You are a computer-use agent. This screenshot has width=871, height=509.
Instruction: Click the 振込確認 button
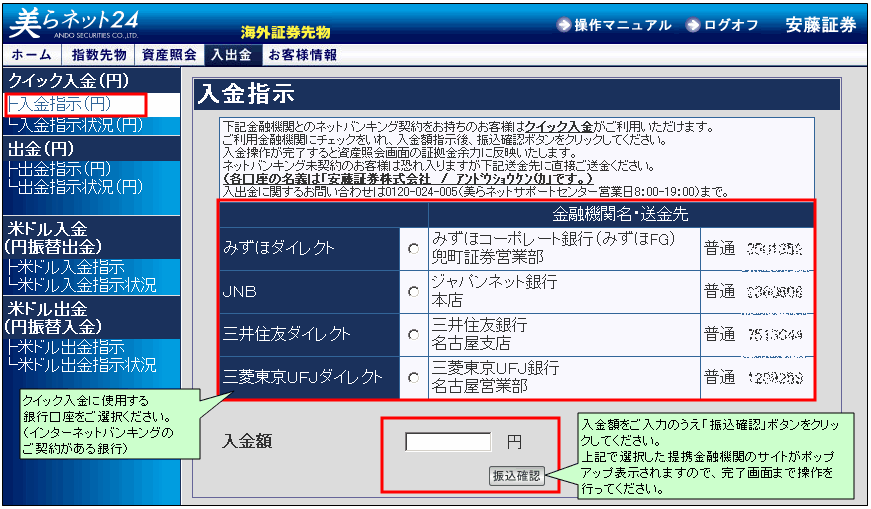tap(516, 476)
